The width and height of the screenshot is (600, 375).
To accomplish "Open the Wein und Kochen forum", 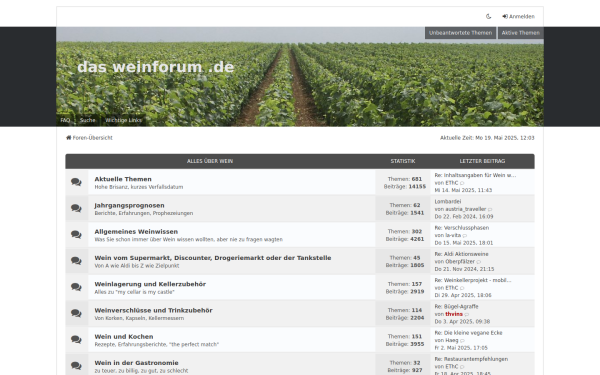I will 124,337.
